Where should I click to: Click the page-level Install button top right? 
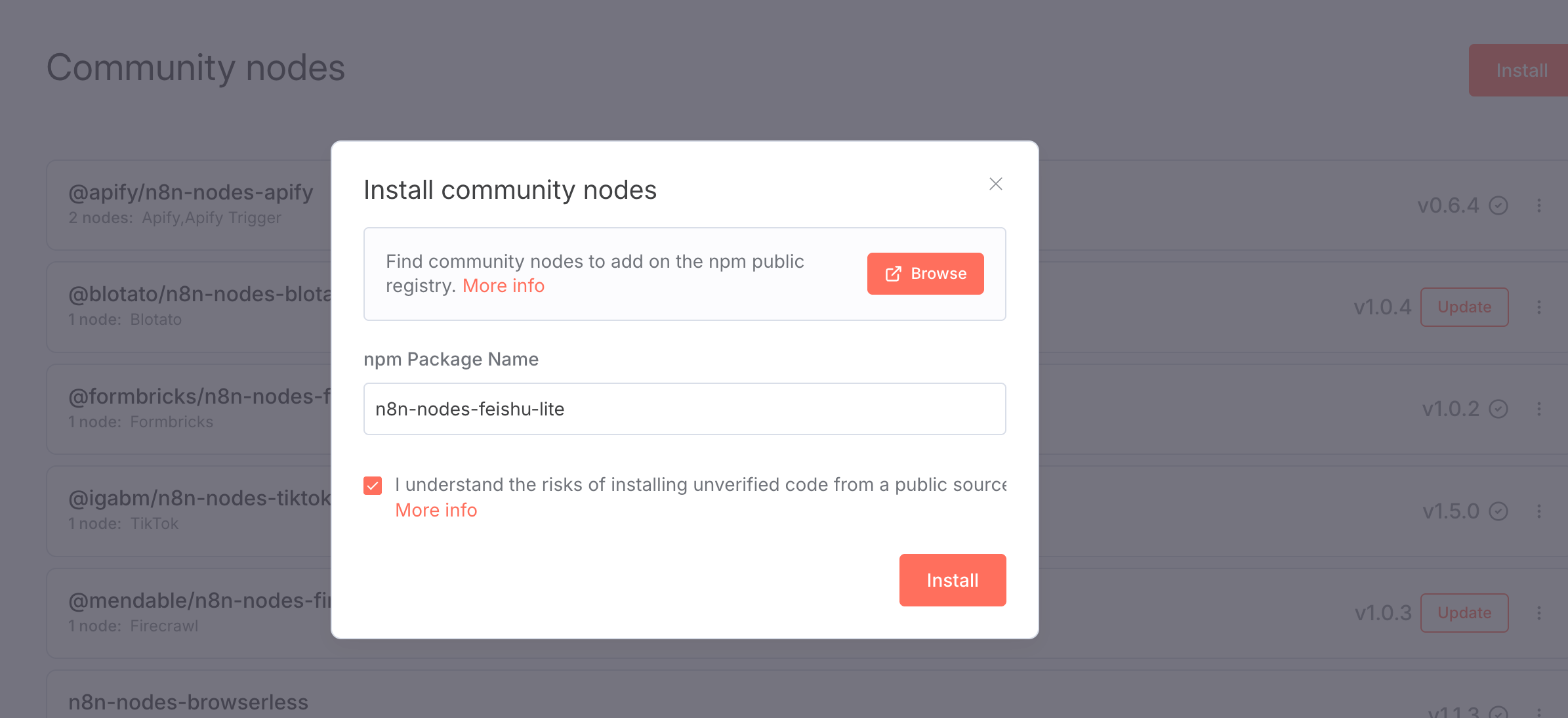1521,70
